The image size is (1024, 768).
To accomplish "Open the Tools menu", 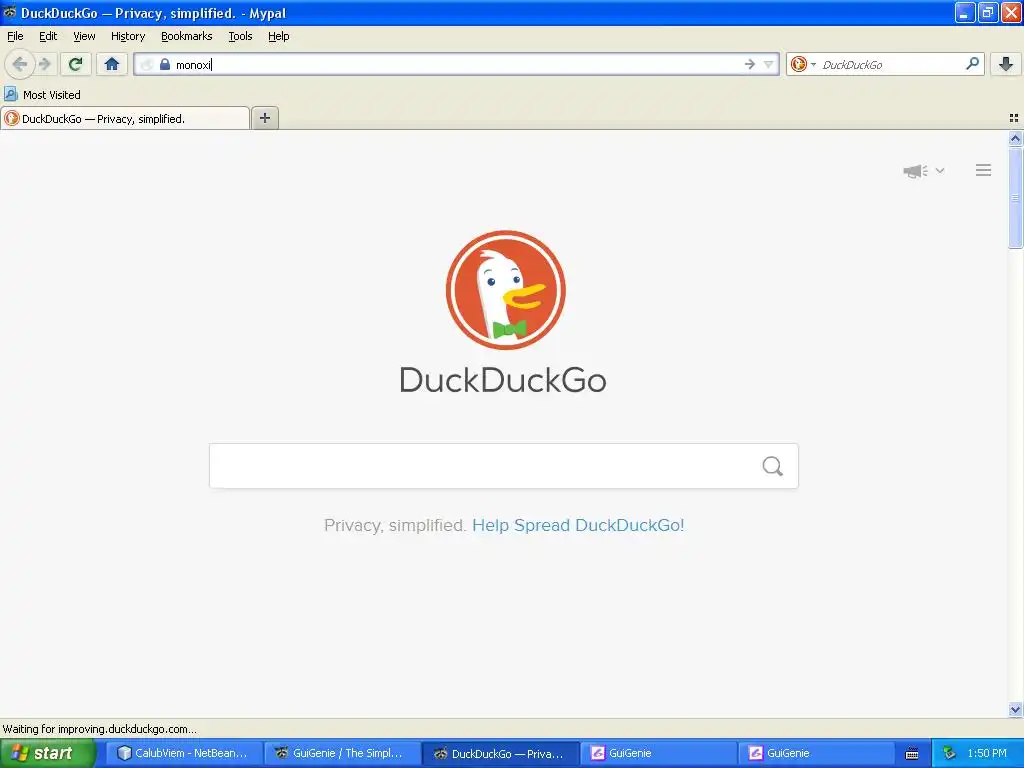I will tap(240, 36).
